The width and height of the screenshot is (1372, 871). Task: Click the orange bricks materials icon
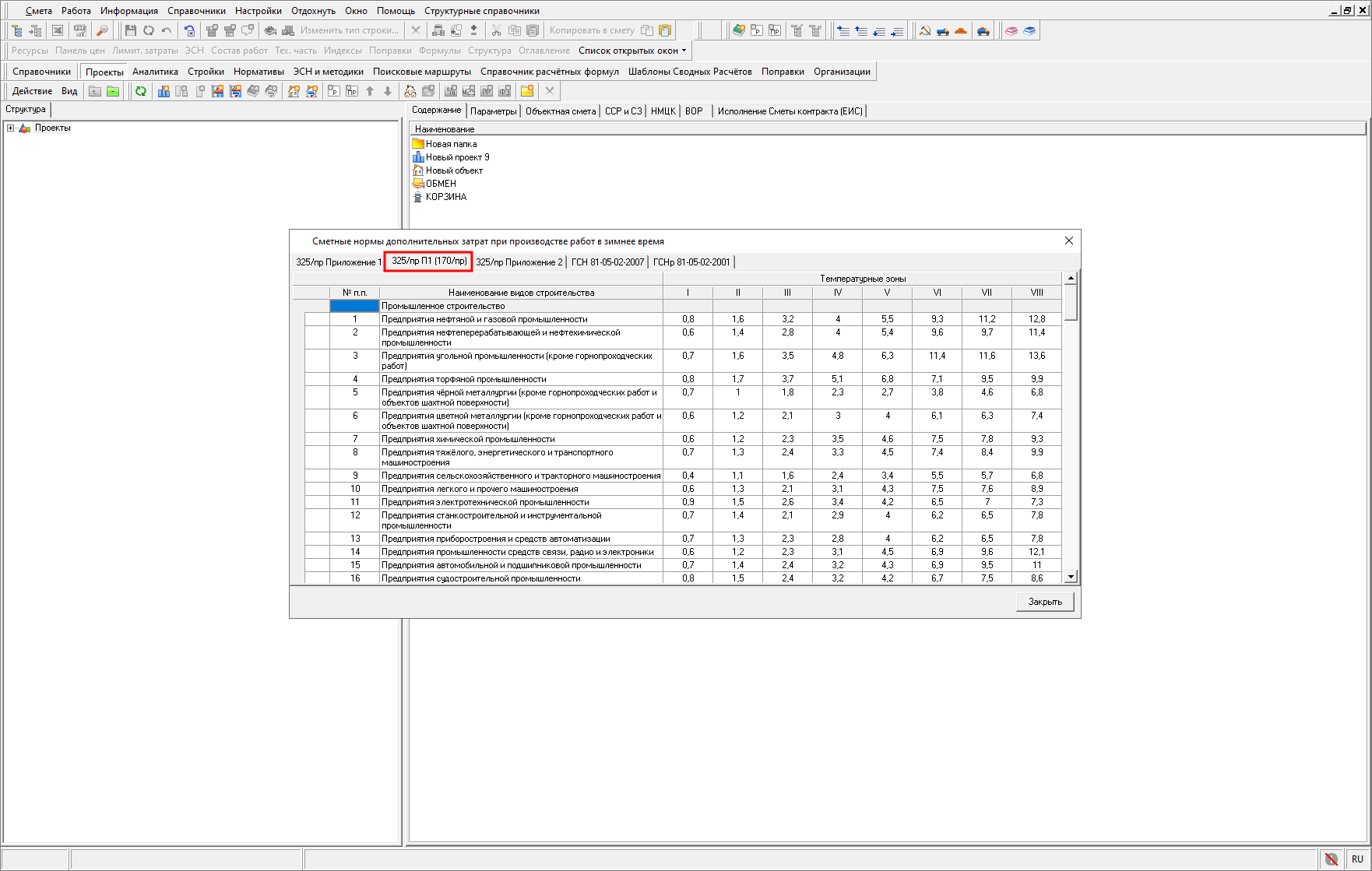point(961,30)
